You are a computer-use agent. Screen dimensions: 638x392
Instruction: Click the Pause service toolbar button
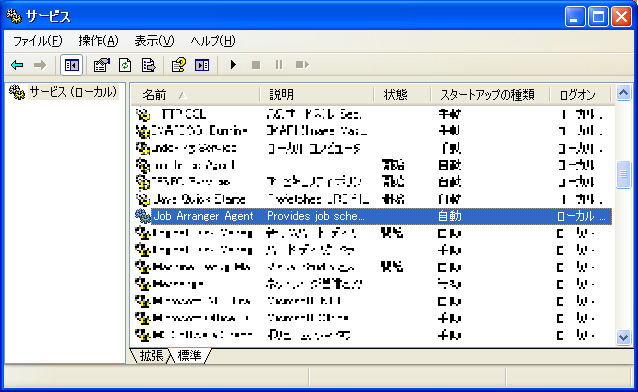(279, 65)
